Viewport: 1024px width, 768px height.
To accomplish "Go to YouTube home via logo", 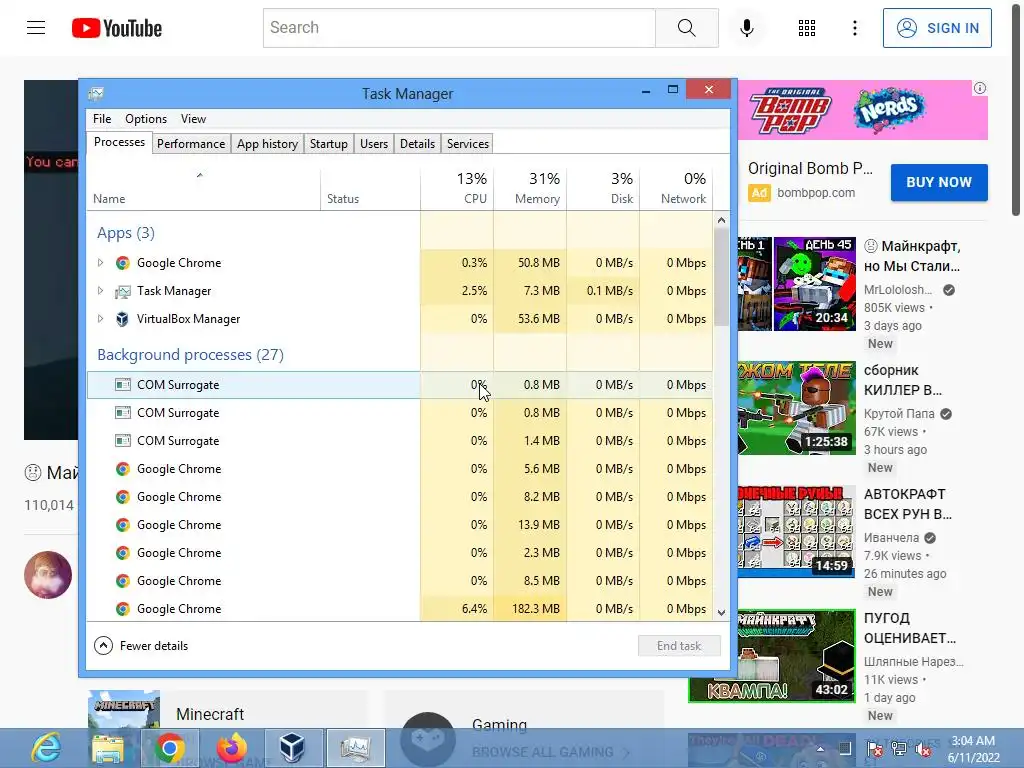I will [x=117, y=28].
